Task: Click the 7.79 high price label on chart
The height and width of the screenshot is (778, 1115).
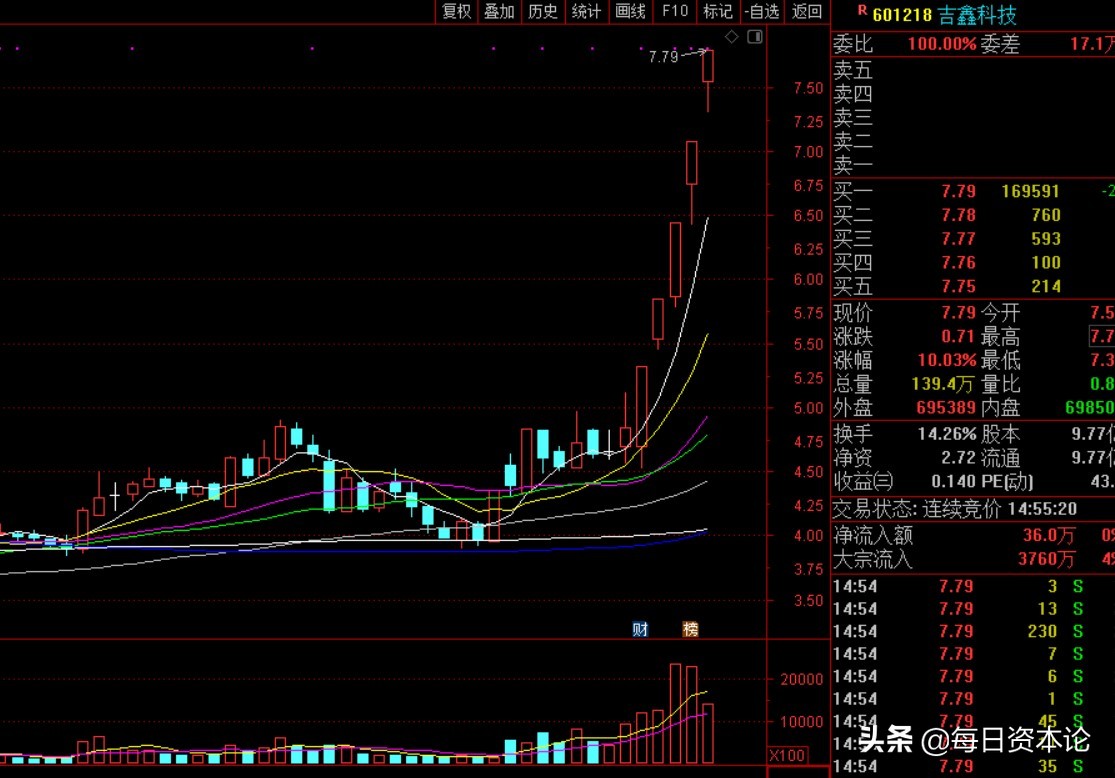Action: coord(663,57)
